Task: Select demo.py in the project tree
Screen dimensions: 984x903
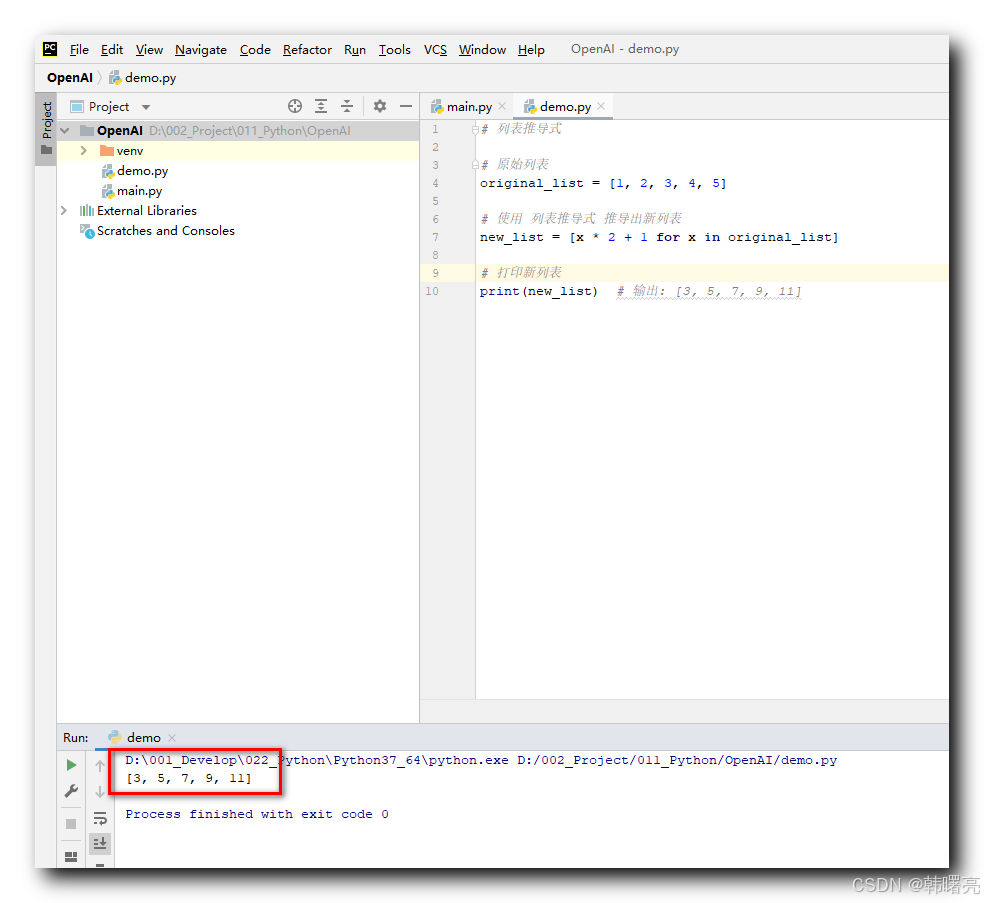Action: pyautogui.click(x=142, y=171)
